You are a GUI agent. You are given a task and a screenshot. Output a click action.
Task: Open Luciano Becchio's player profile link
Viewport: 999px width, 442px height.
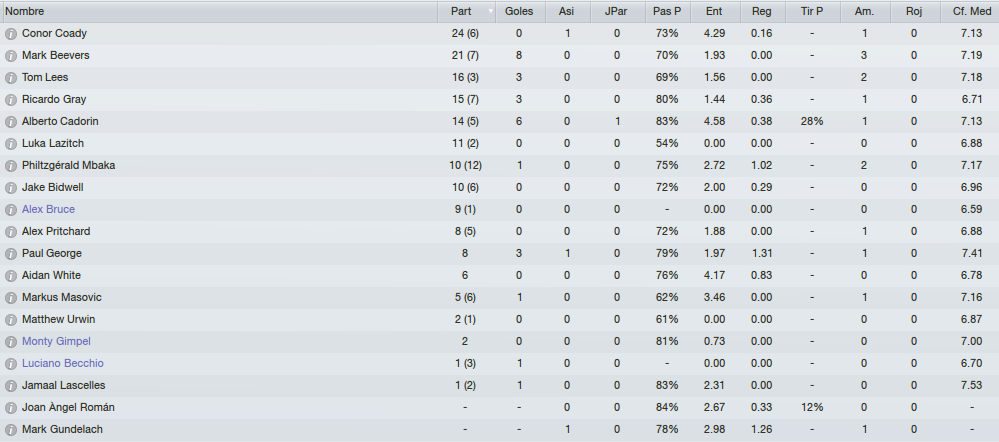62,364
